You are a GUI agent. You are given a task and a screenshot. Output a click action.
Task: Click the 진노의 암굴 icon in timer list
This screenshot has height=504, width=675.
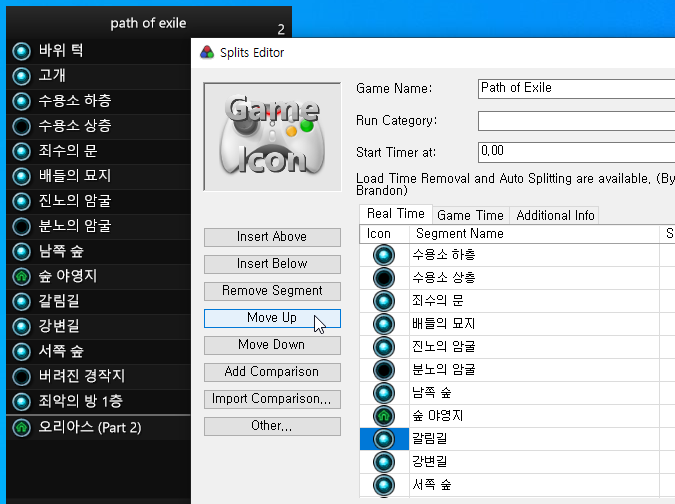point(22,201)
